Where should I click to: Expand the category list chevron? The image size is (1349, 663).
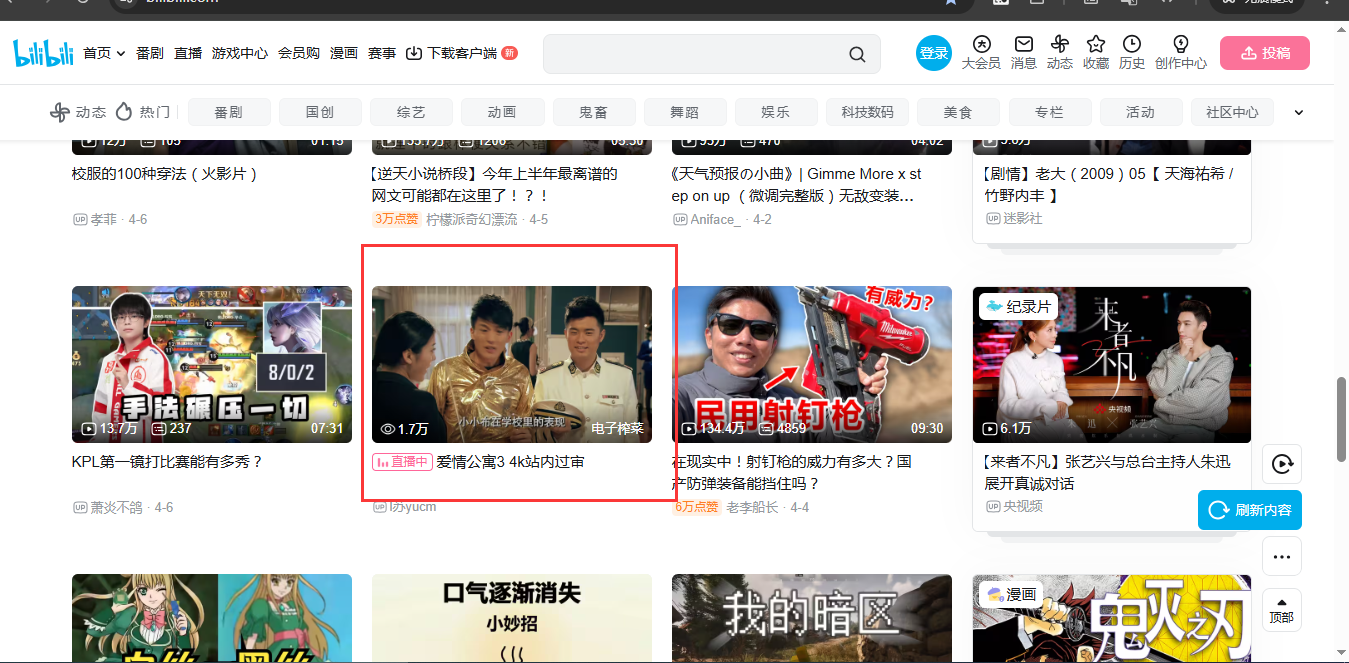(x=1299, y=112)
